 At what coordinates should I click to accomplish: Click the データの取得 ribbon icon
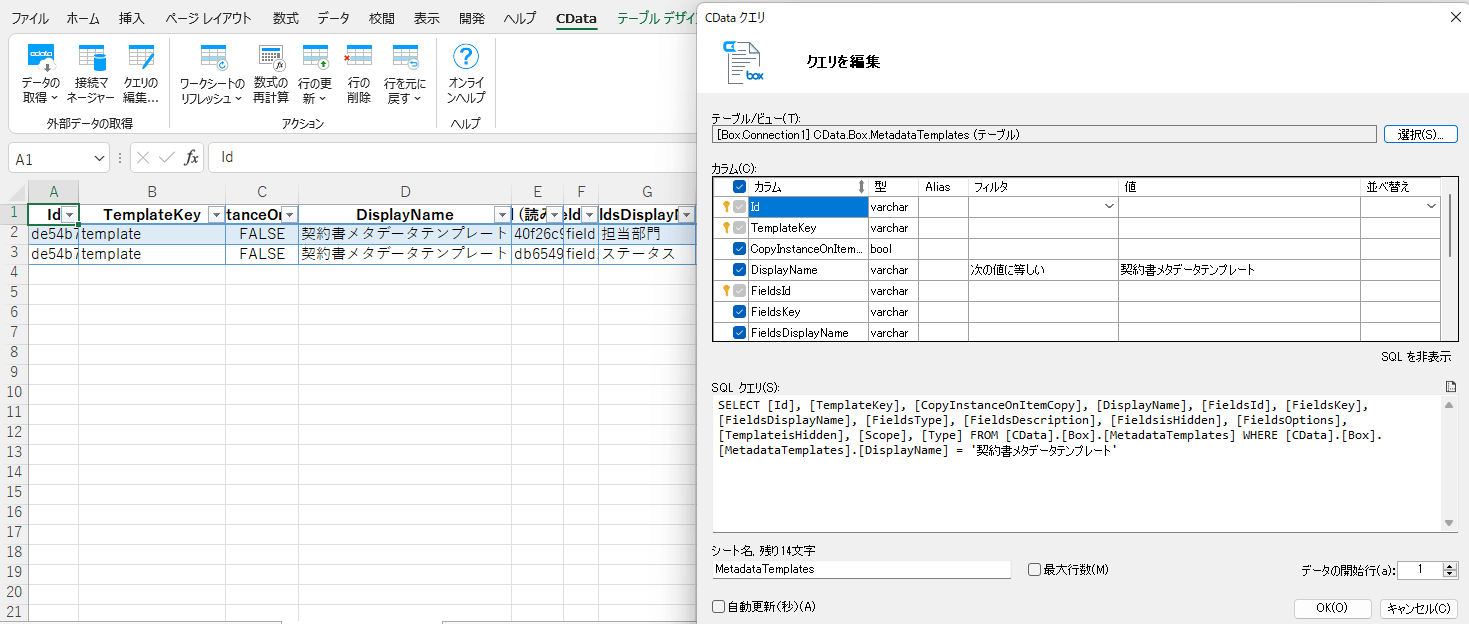40,74
